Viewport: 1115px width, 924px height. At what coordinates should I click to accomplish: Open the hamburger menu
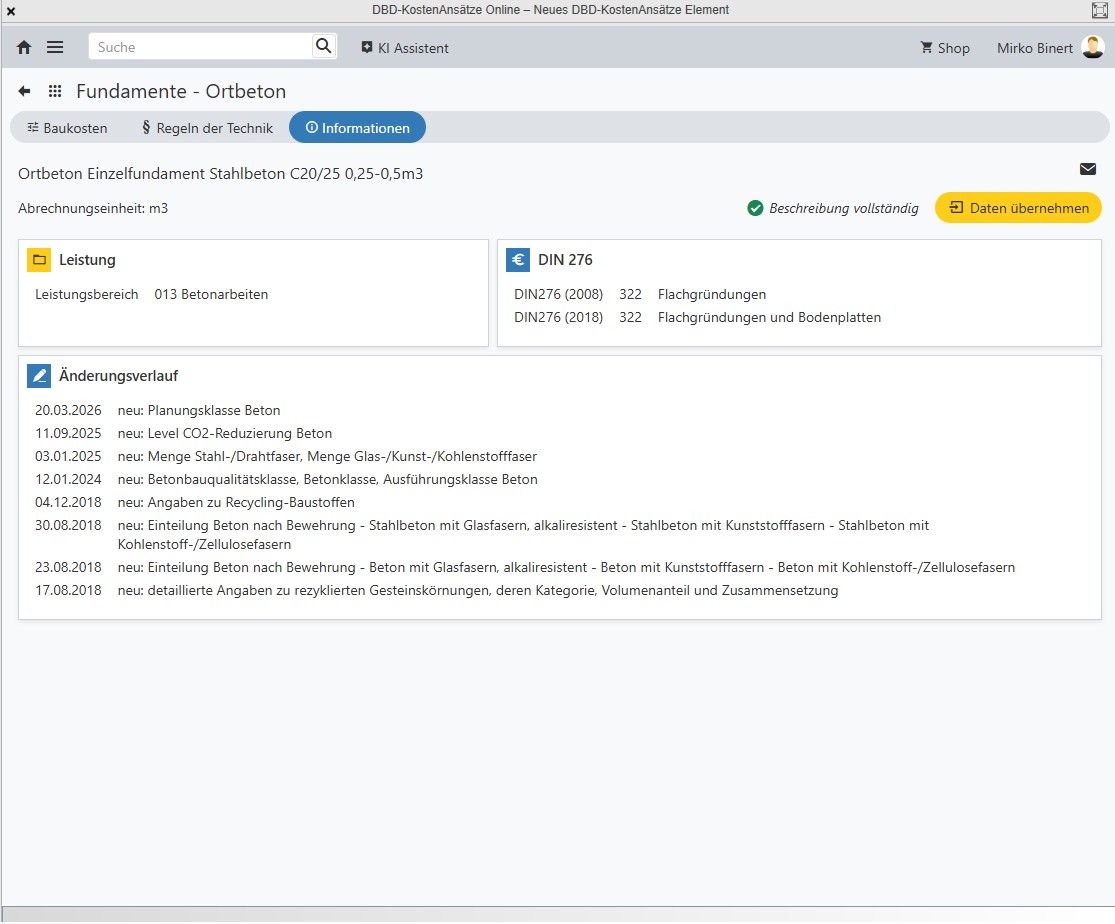point(55,47)
